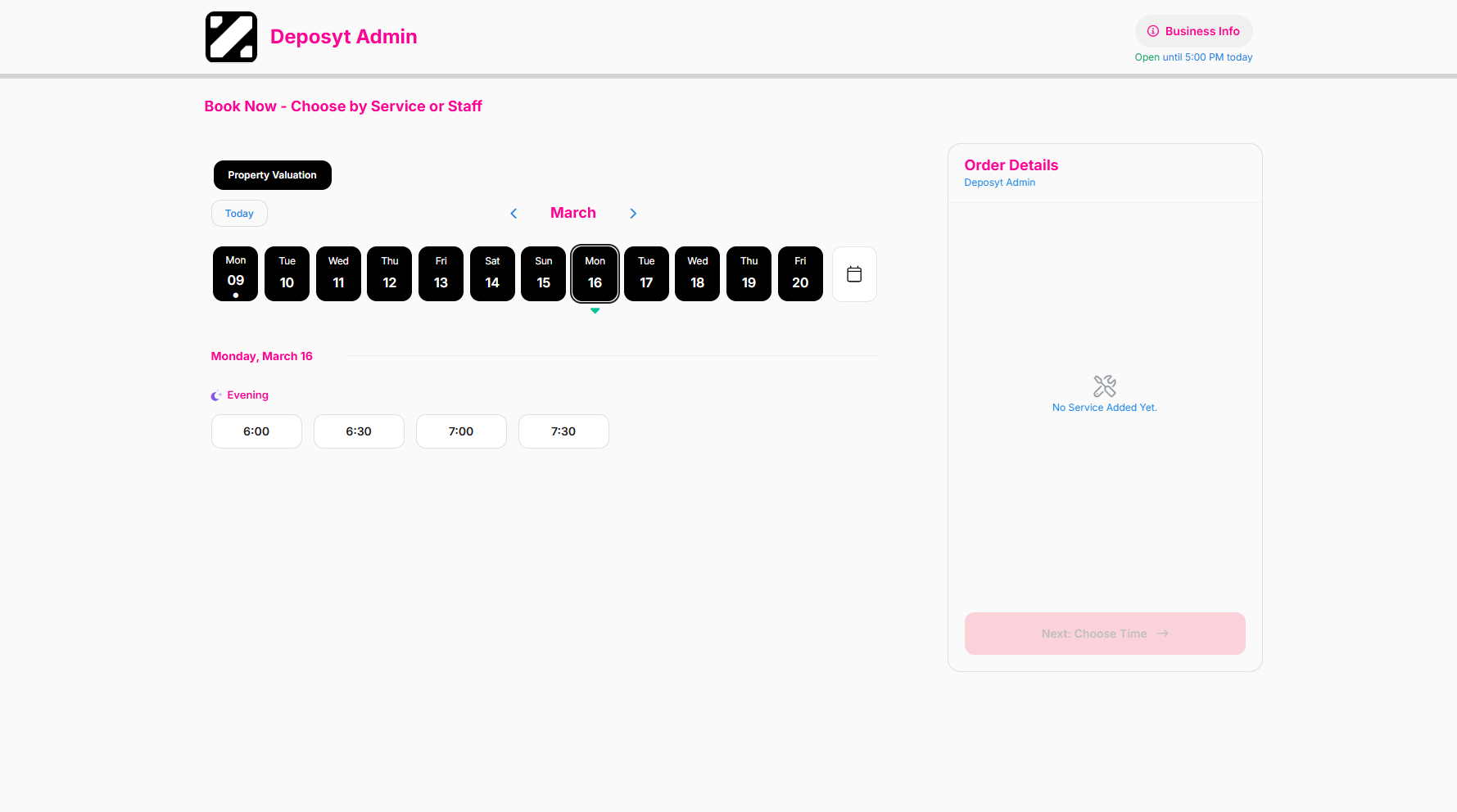Select Mon 09 date

pyautogui.click(x=236, y=274)
